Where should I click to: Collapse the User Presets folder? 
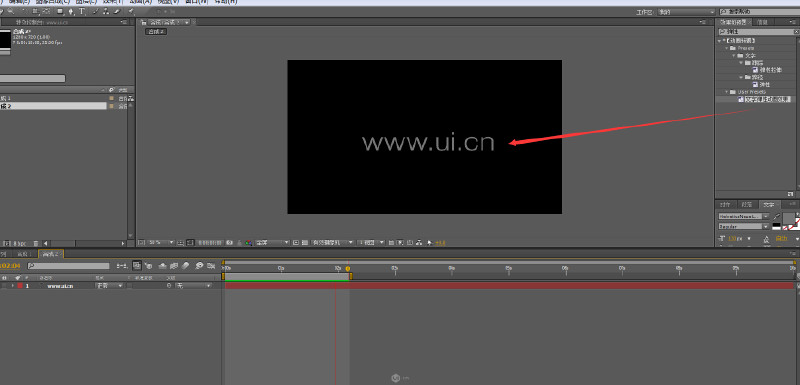(x=727, y=92)
